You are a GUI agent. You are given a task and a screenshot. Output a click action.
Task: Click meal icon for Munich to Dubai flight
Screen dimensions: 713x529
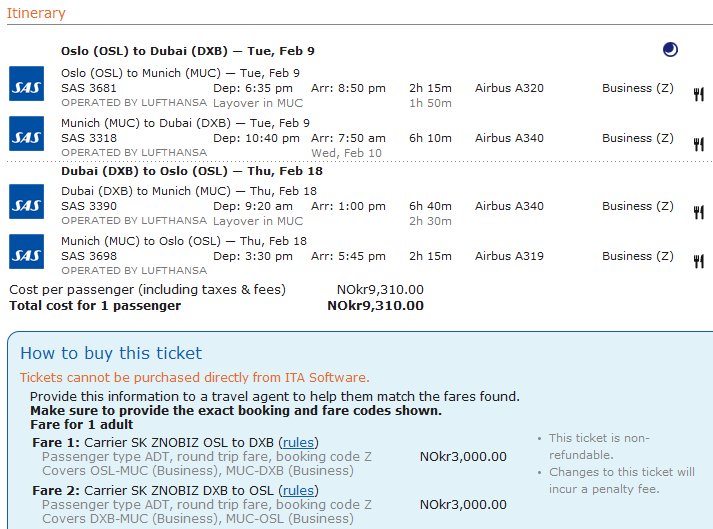(698, 144)
